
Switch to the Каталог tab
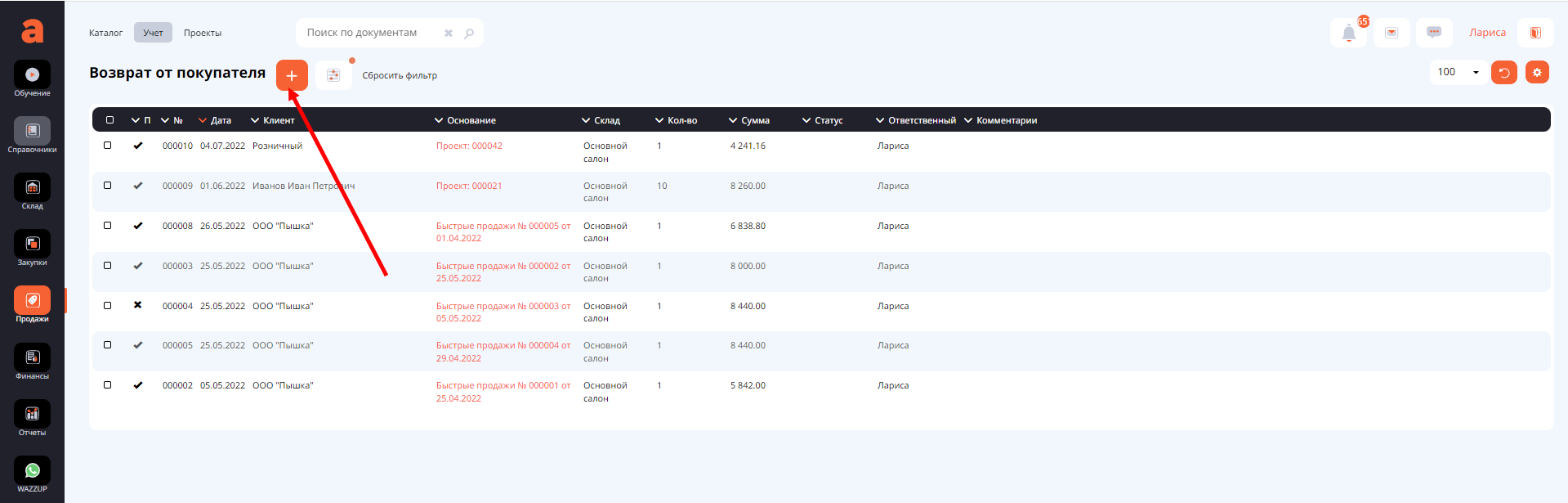(105, 34)
